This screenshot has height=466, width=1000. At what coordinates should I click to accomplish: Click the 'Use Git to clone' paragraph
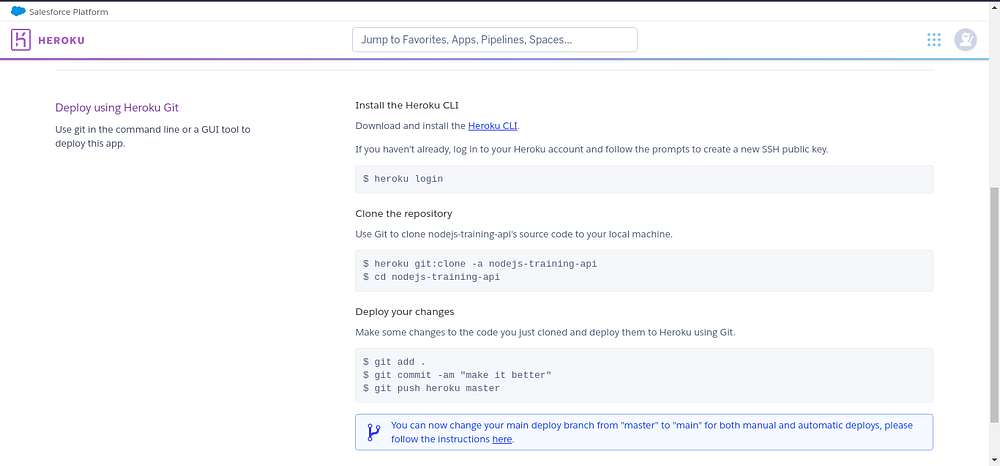(514, 234)
